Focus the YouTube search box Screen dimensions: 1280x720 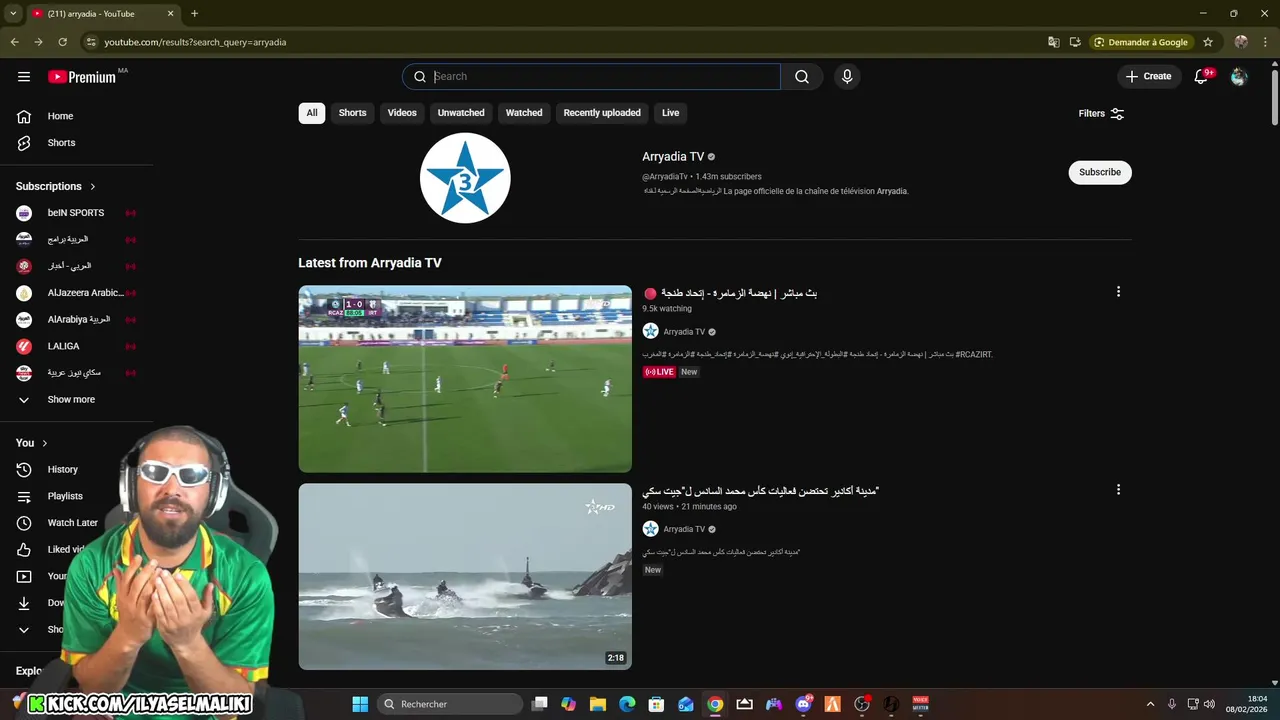pos(591,77)
